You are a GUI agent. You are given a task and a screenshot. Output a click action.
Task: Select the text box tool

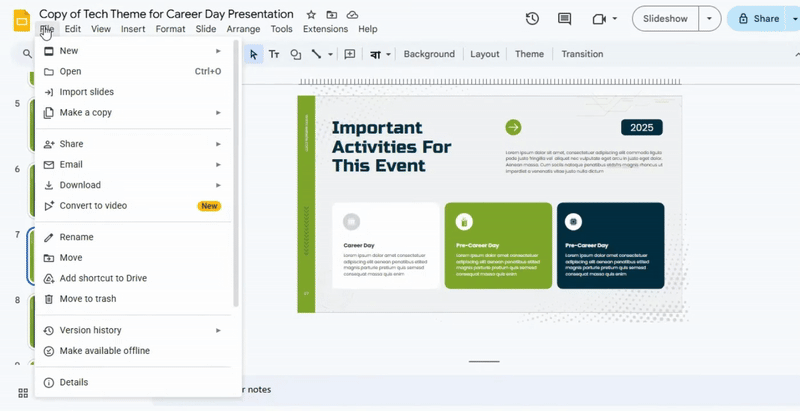tap(274, 54)
